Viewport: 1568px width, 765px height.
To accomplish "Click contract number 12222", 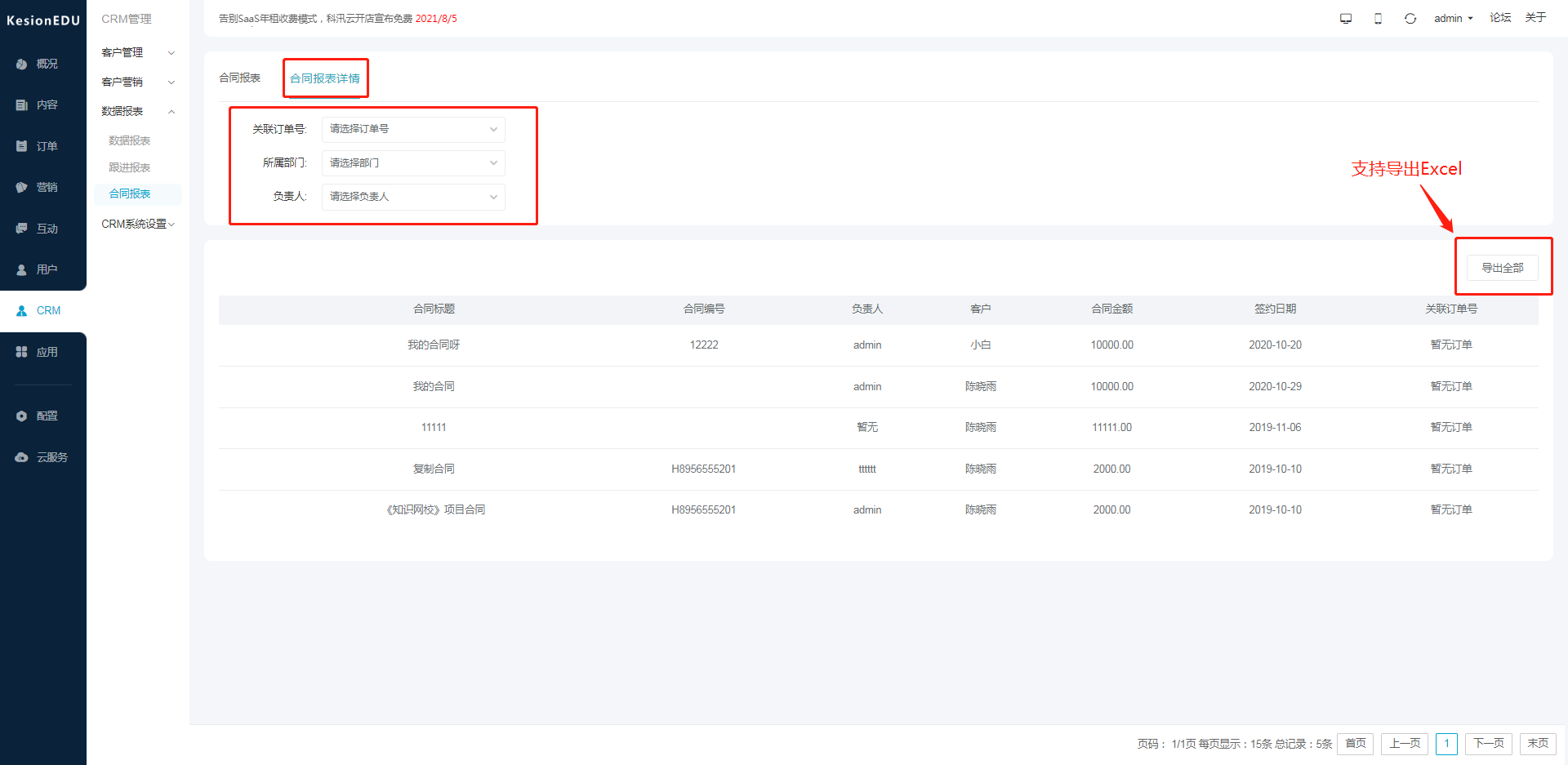I will pos(704,345).
